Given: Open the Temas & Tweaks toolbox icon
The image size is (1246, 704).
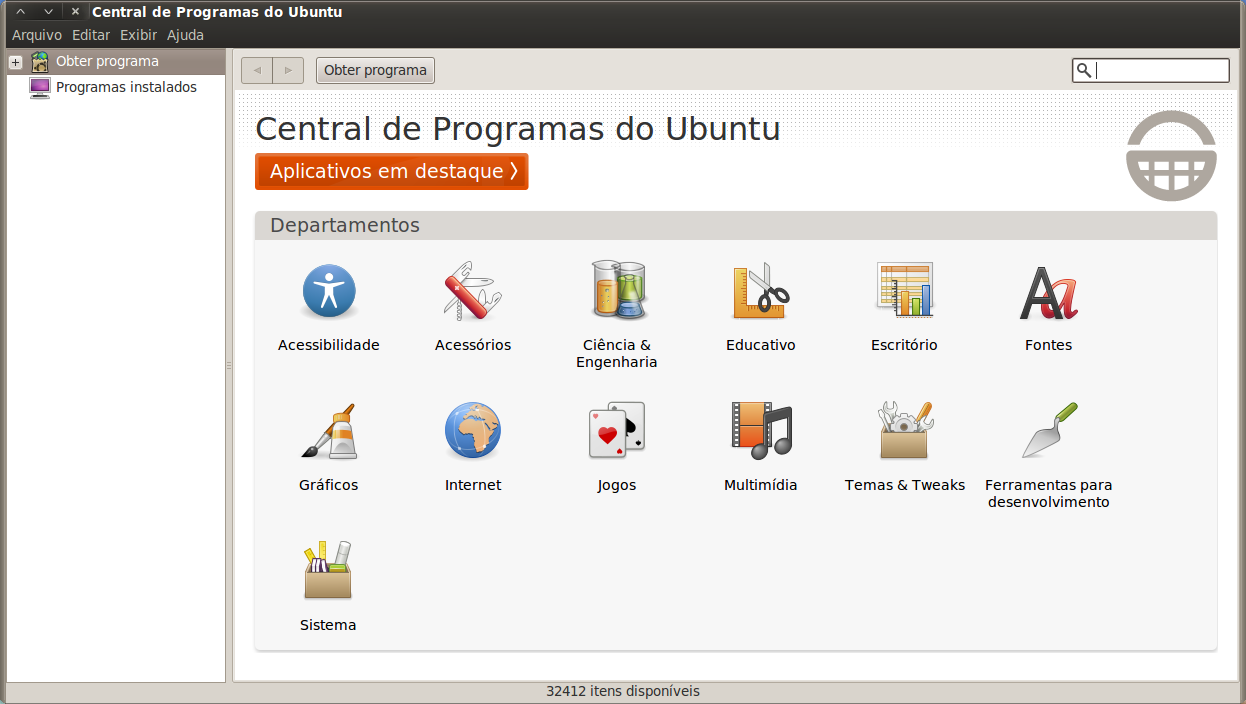Looking at the screenshot, I should coord(905,431).
